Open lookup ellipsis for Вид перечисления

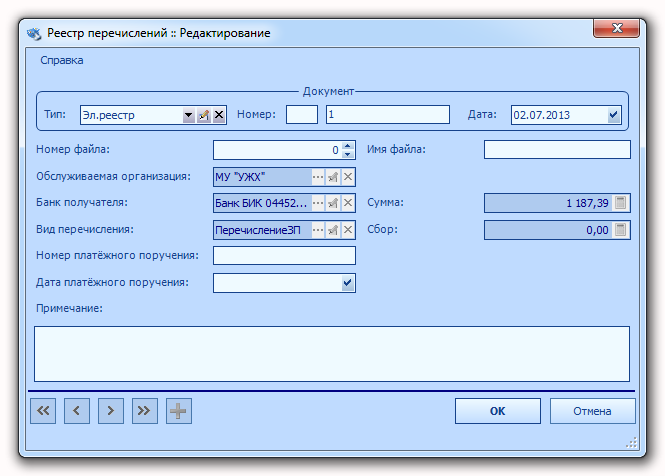pyautogui.click(x=318, y=230)
